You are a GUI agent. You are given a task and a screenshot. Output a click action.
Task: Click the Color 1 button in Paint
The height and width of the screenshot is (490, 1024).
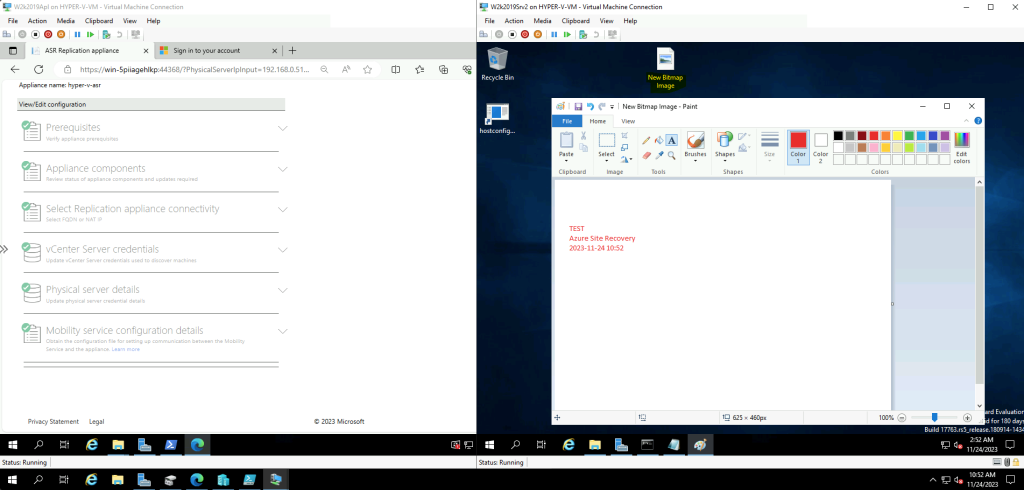point(798,147)
